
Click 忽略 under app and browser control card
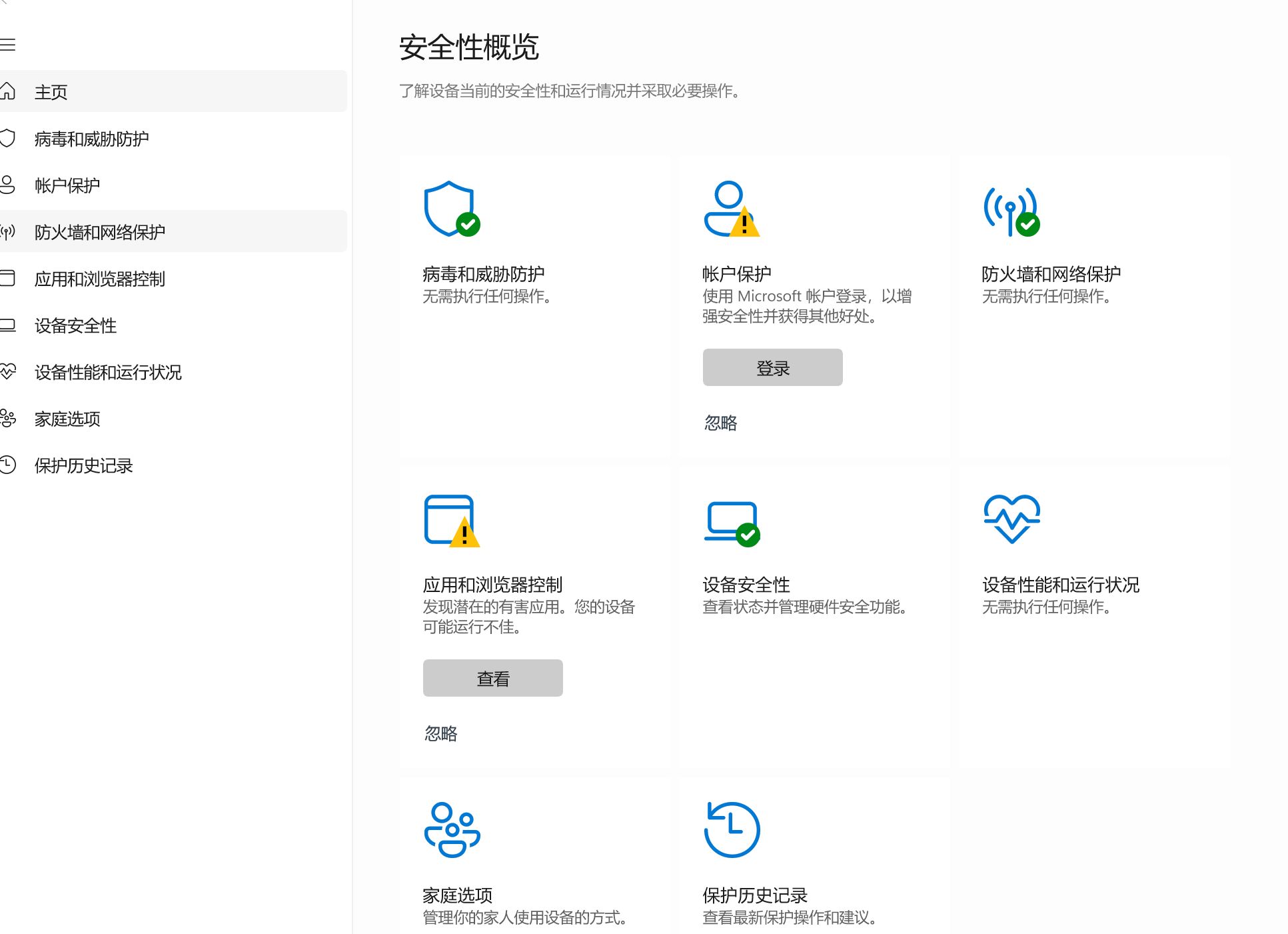tap(440, 733)
